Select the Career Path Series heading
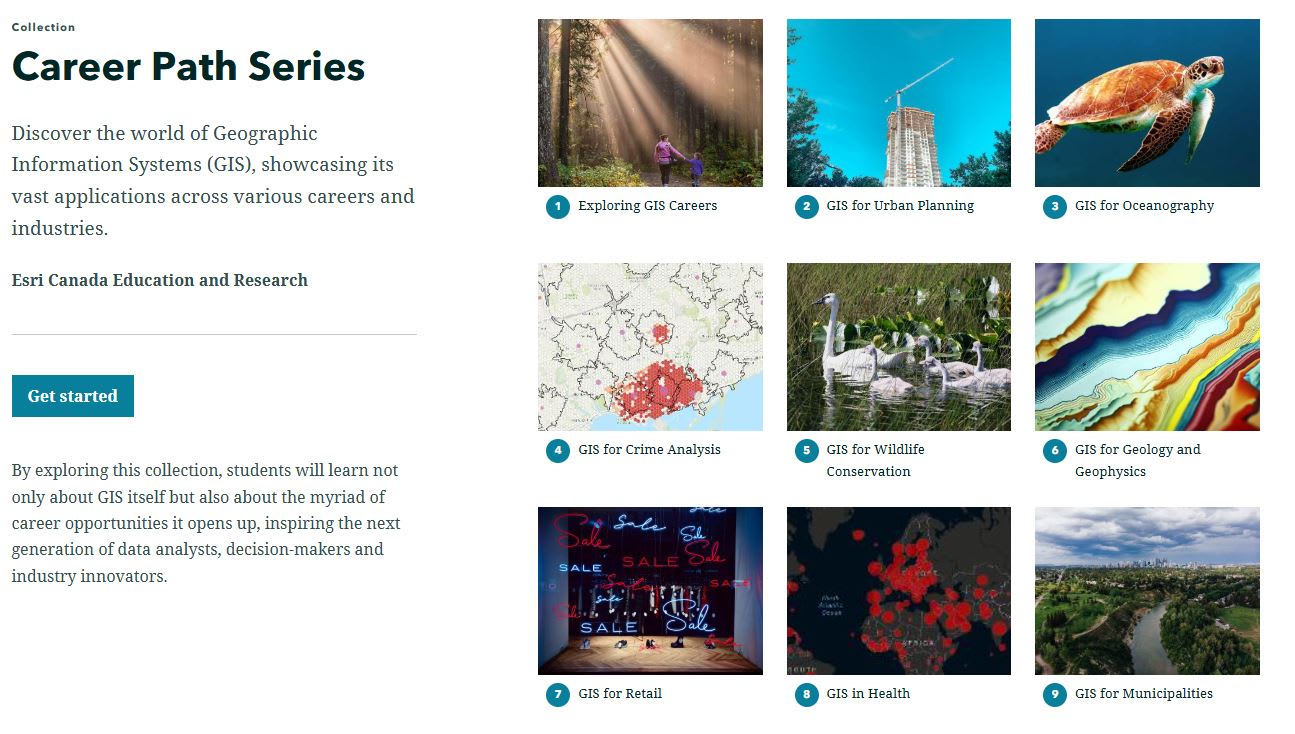Screen dimensions: 1295x734 click(187, 66)
